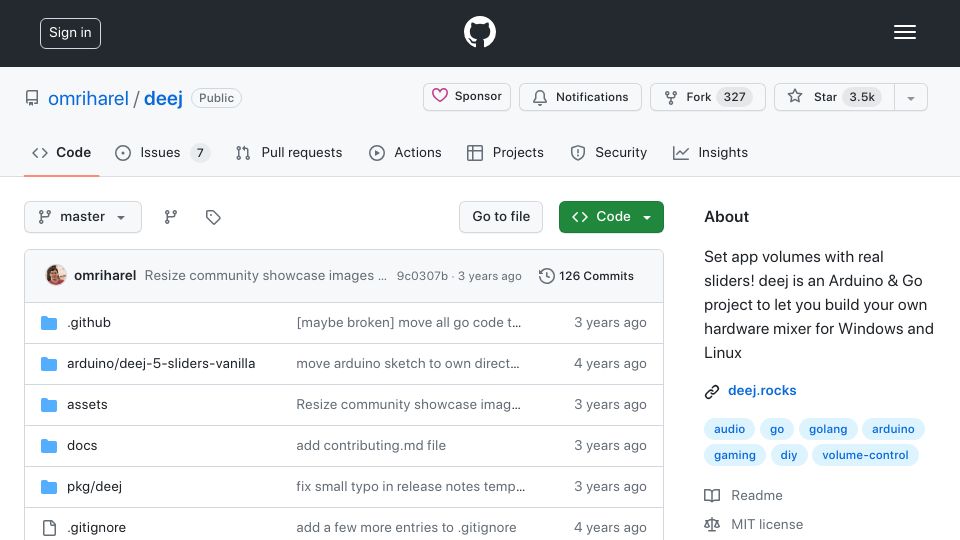Open the Pull requests tab
960x540 pixels.
(289, 152)
